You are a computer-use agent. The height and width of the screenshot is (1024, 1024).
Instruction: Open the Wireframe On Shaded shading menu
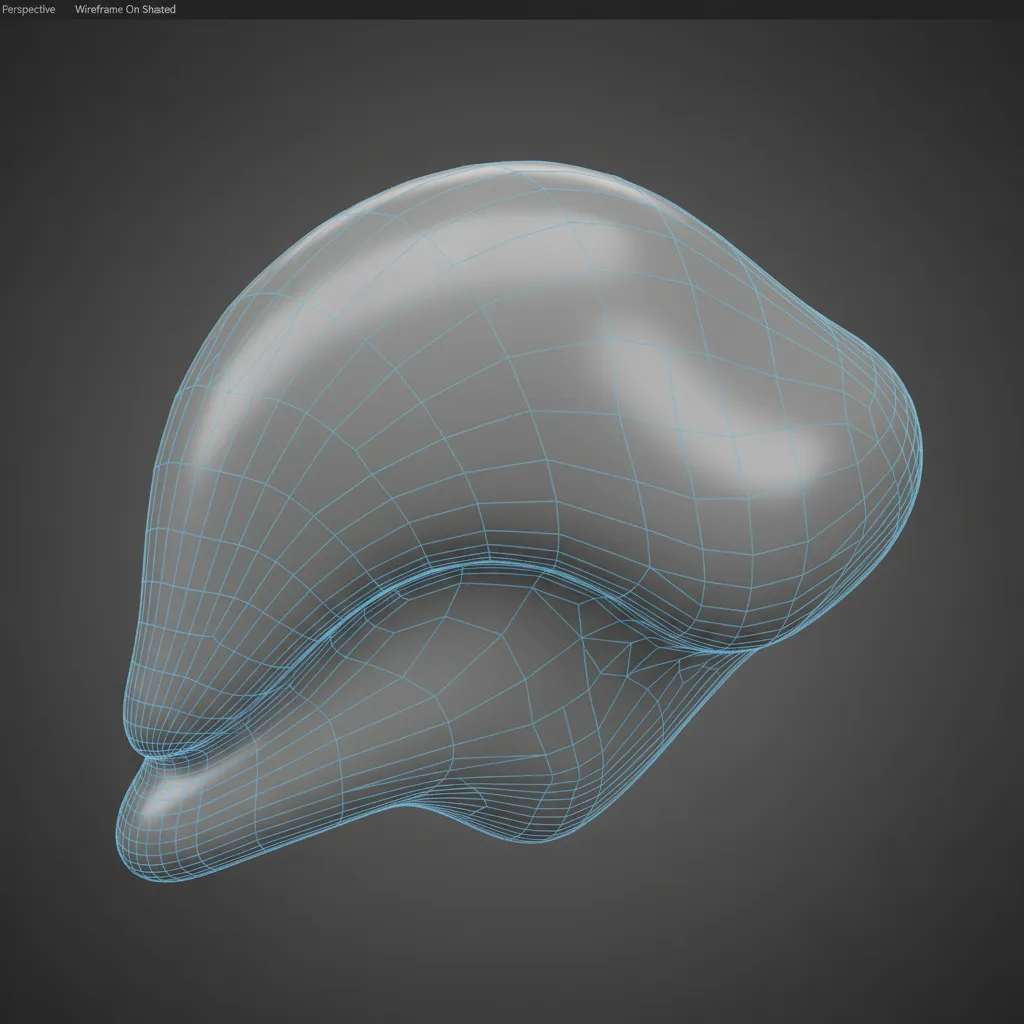click(124, 8)
